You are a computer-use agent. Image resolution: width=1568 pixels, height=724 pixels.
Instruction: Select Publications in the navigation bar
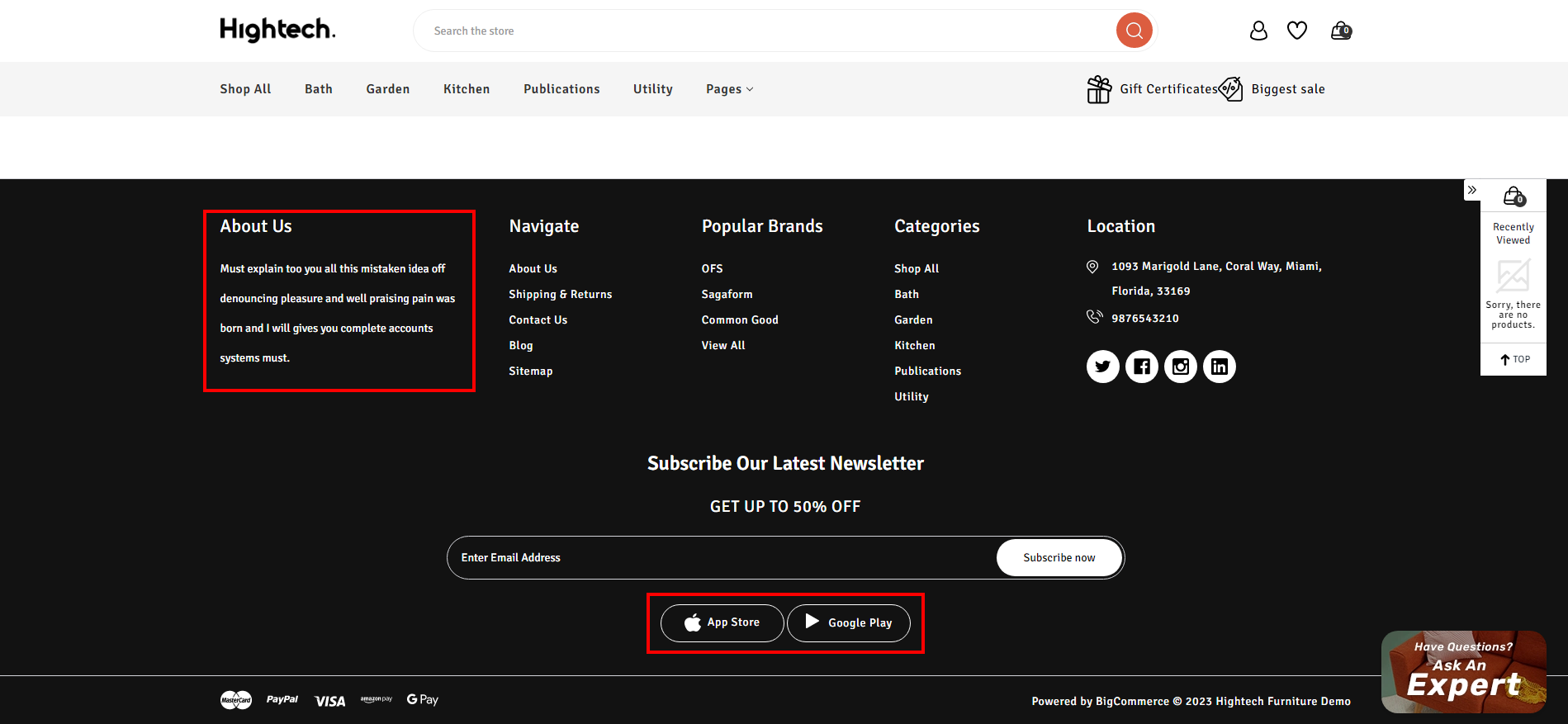561,89
